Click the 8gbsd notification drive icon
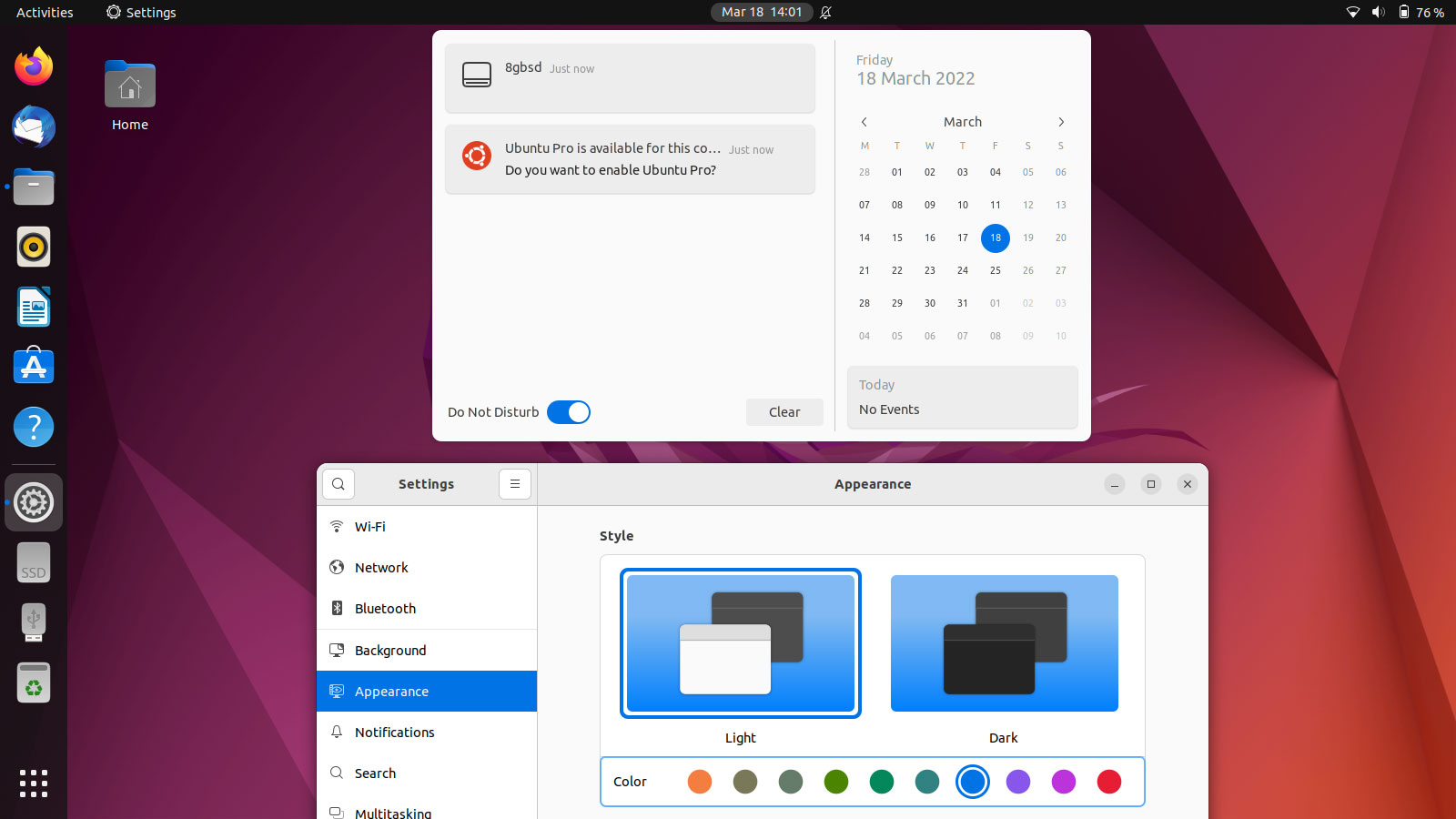Viewport: 1456px width, 819px height. pos(477,75)
